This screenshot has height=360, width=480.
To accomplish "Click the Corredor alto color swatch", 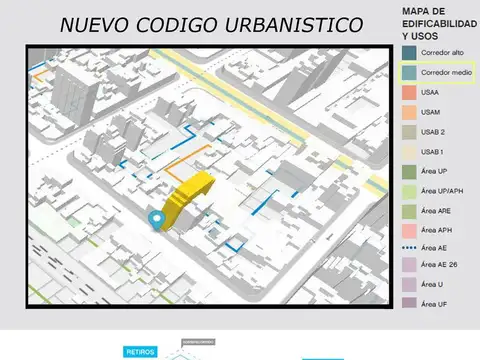I will (x=409, y=53).
